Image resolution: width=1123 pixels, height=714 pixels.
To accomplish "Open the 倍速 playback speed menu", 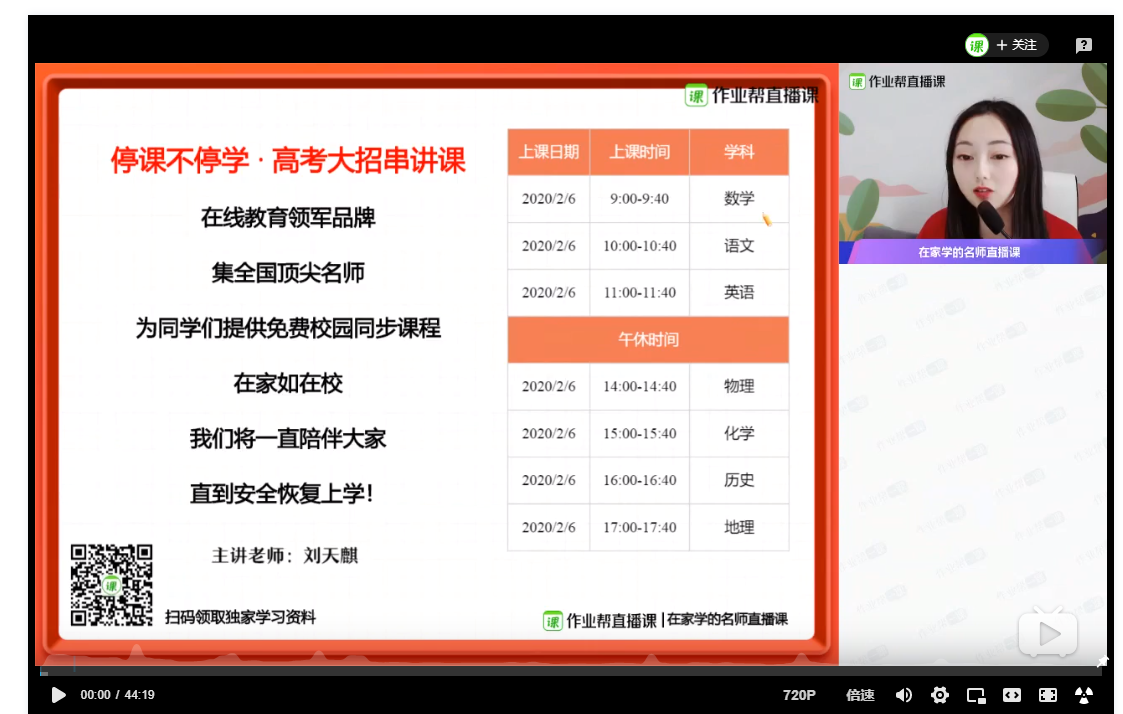I will tap(859, 695).
